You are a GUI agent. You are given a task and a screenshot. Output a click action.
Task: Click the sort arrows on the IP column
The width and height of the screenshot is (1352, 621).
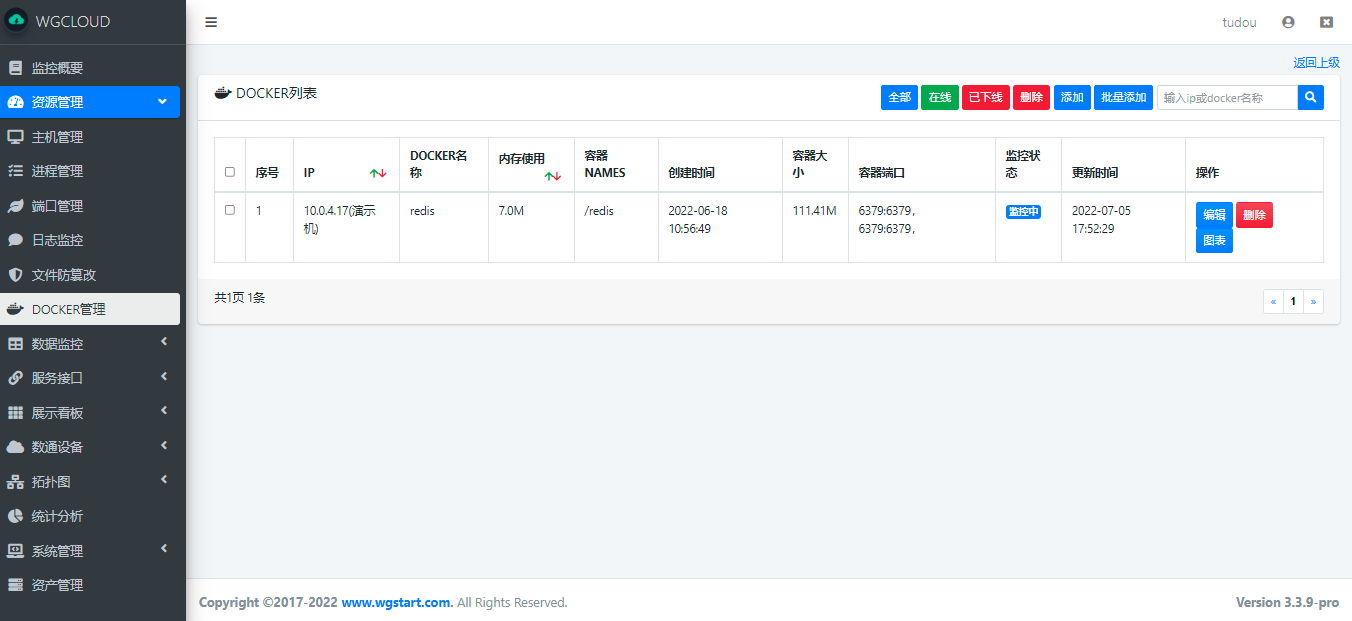(x=378, y=172)
